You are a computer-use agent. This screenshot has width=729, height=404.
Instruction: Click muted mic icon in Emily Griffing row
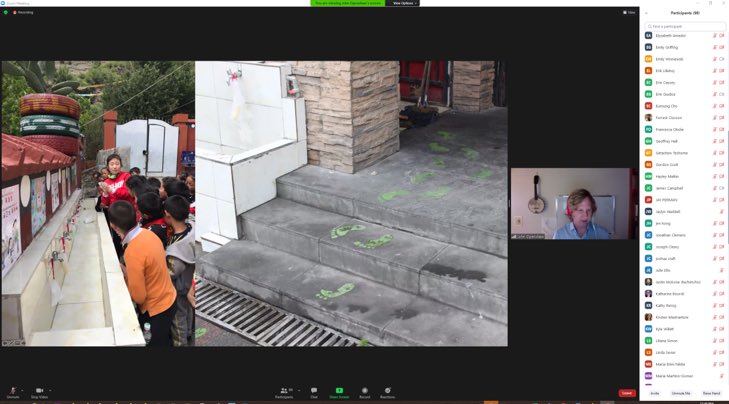click(715, 47)
